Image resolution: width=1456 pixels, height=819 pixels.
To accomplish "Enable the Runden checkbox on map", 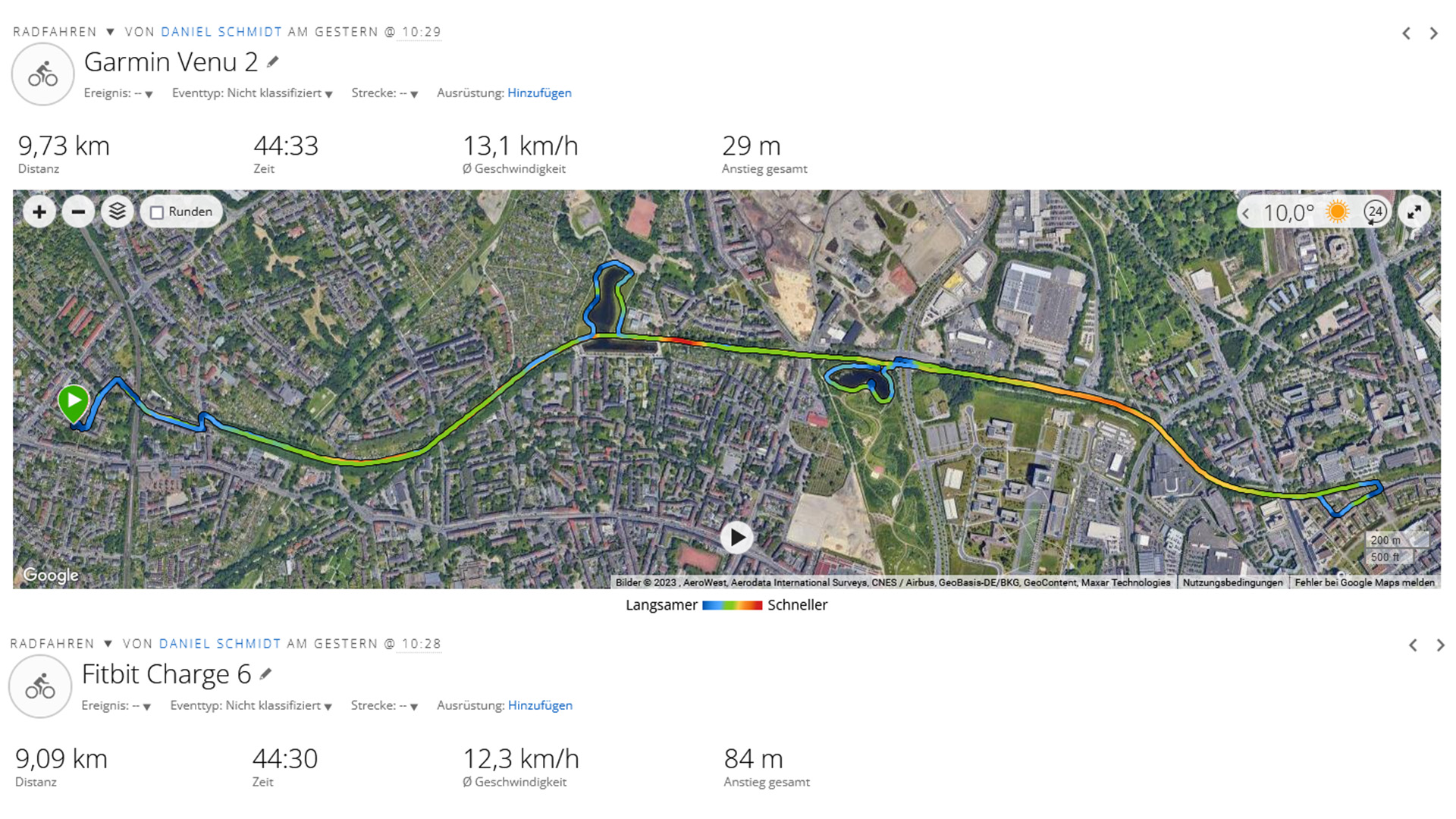I will click(157, 213).
